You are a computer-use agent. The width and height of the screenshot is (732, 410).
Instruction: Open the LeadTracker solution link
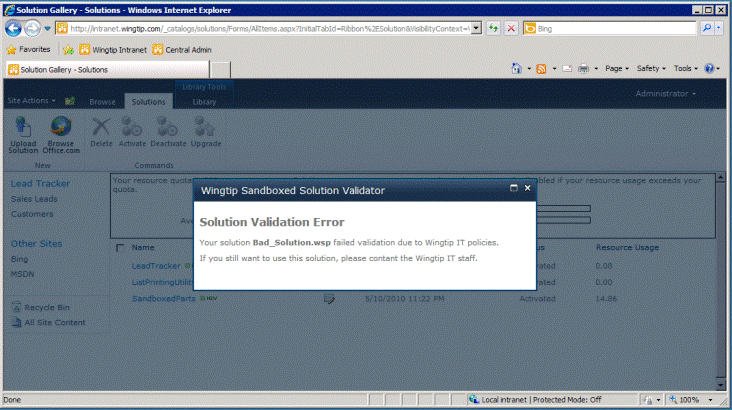(x=155, y=266)
